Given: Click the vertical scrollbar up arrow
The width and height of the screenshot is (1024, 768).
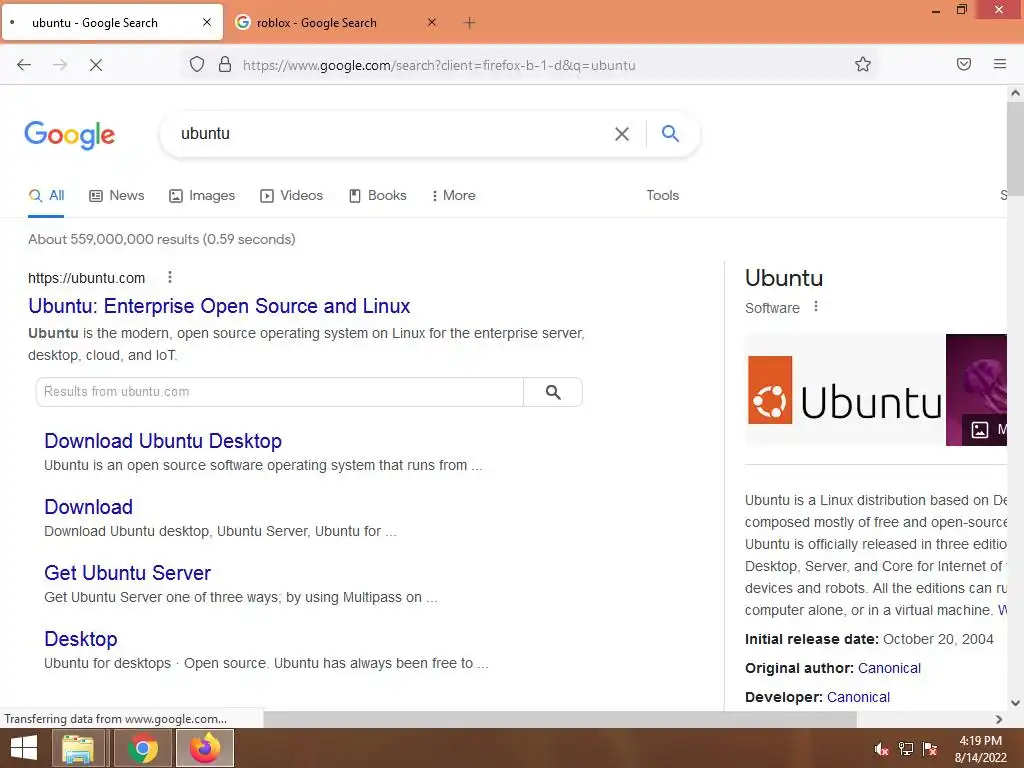Looking at the screenshot, I should [1015, 93].
